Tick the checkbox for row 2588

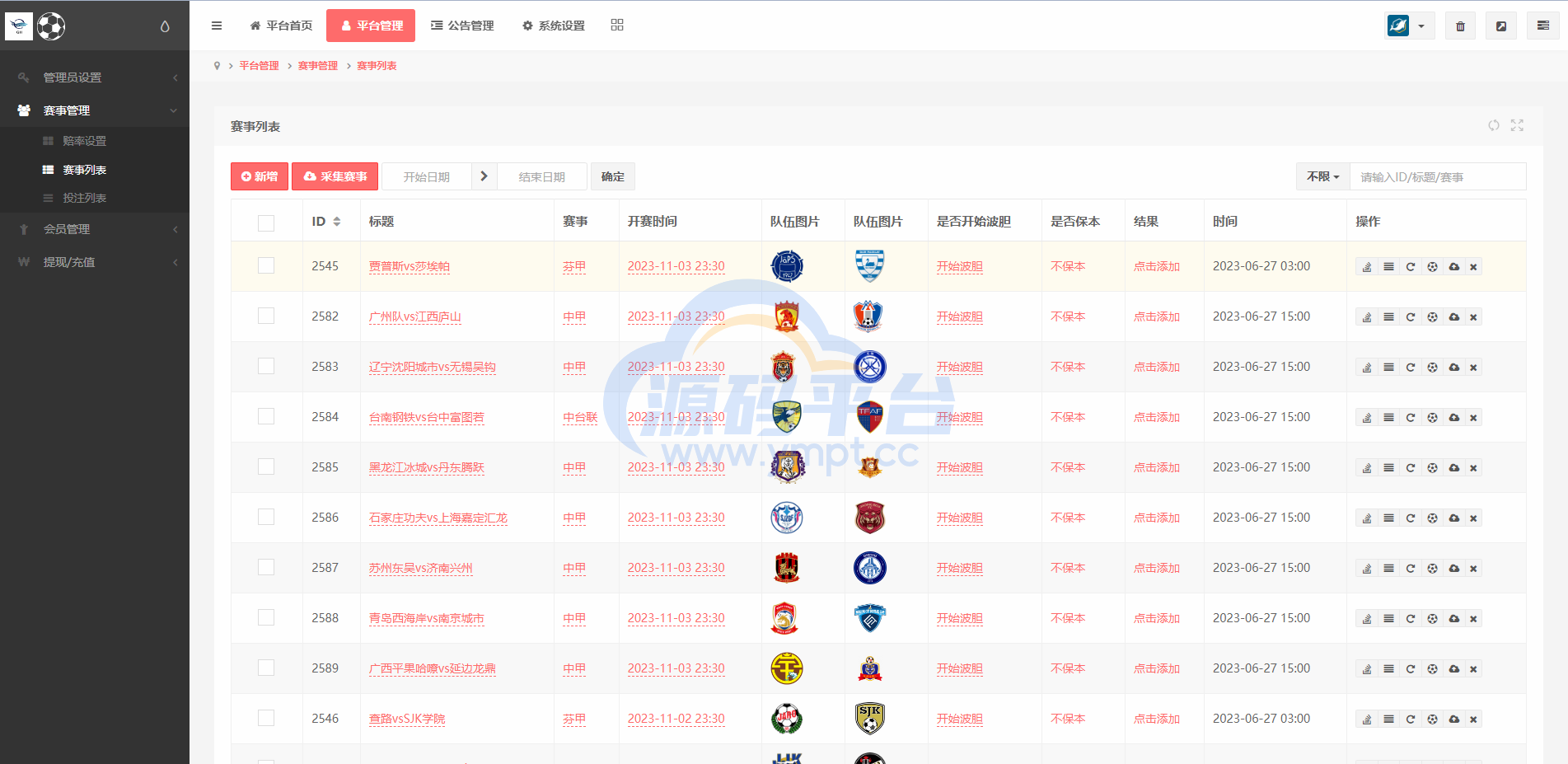[x=266, y=617]
